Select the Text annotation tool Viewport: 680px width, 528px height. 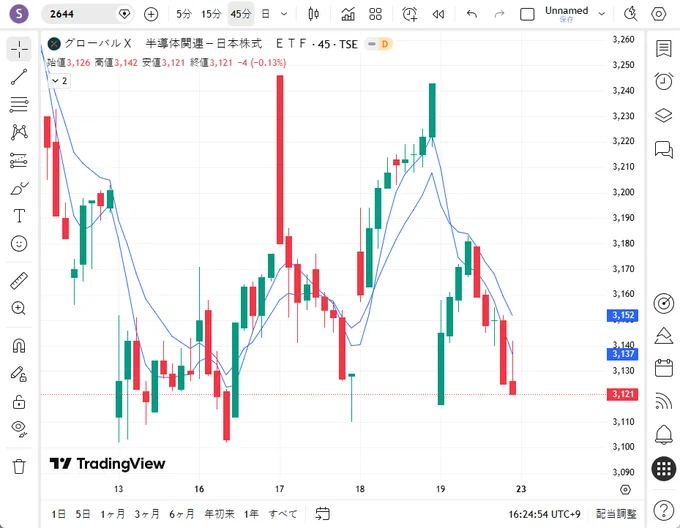[x=19, y=215]
